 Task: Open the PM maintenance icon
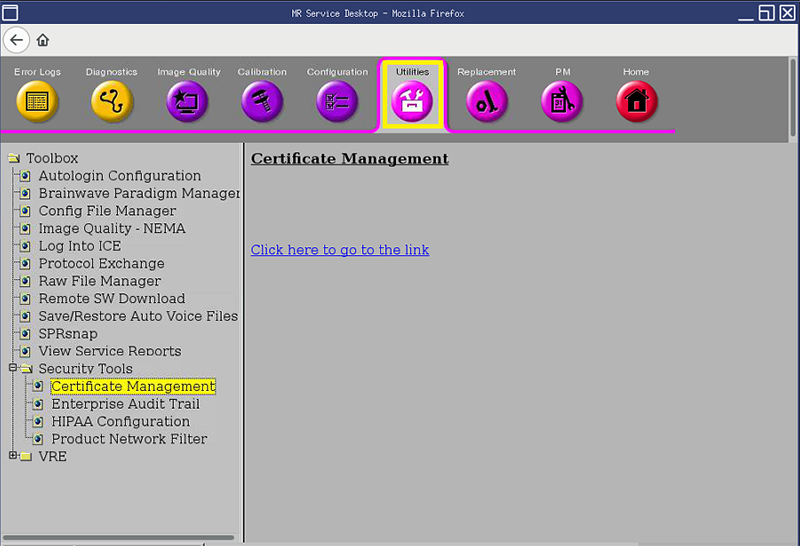pos(562,101)
